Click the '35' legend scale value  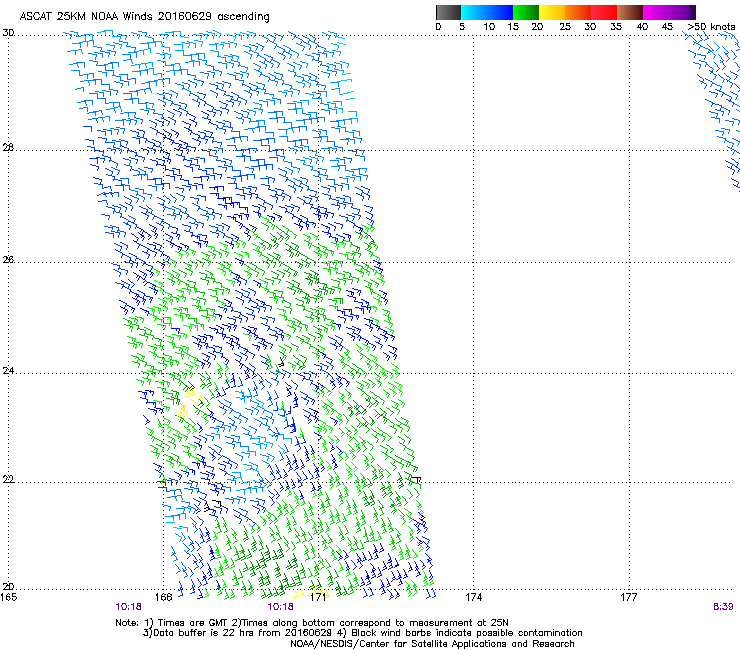pyautogui.click(x=616, y=27)
